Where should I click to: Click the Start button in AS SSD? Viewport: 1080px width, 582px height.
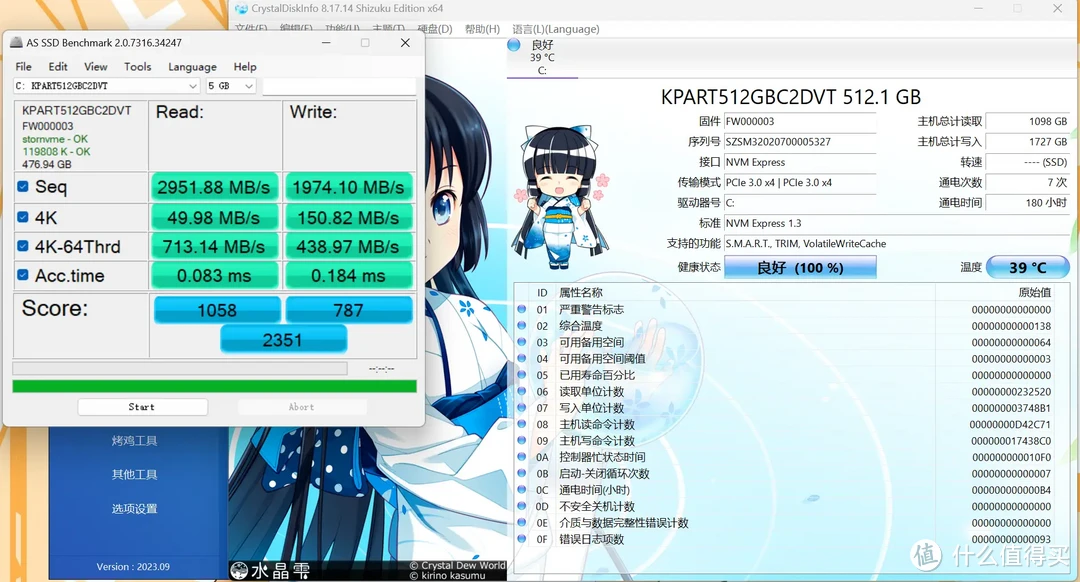142,407
